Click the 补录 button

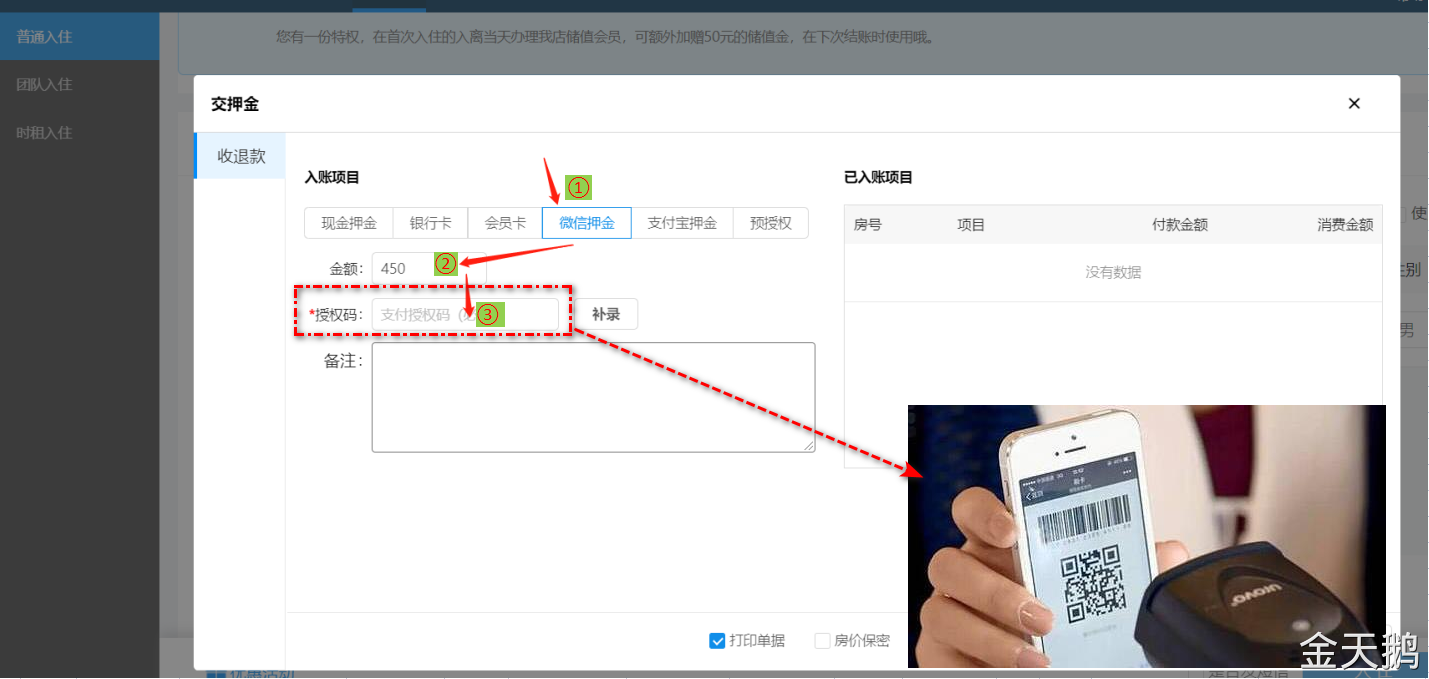click(606, 314)
